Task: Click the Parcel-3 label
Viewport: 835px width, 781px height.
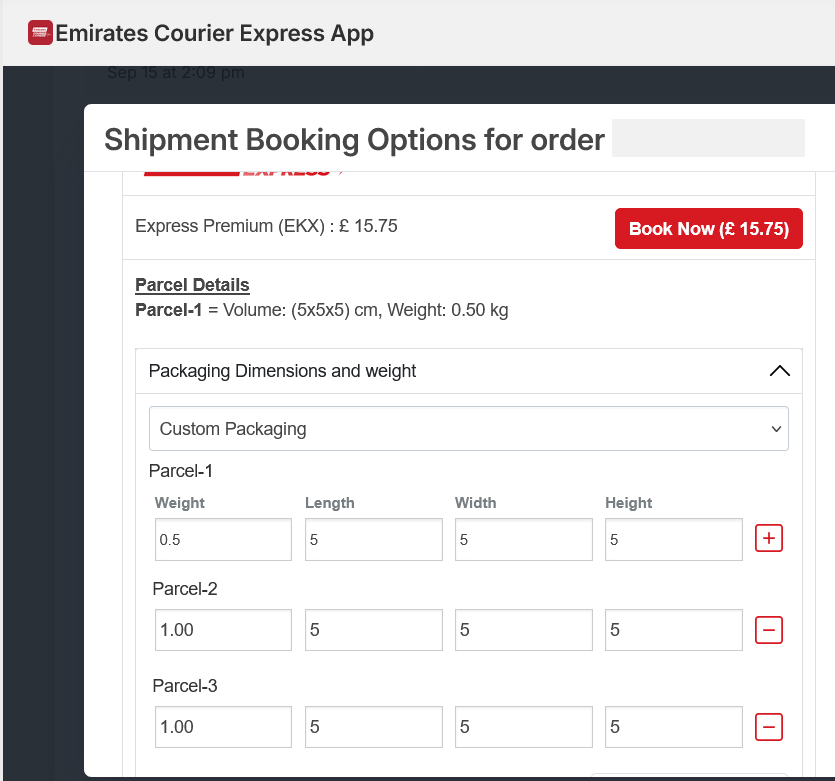Action: (185, 686)
